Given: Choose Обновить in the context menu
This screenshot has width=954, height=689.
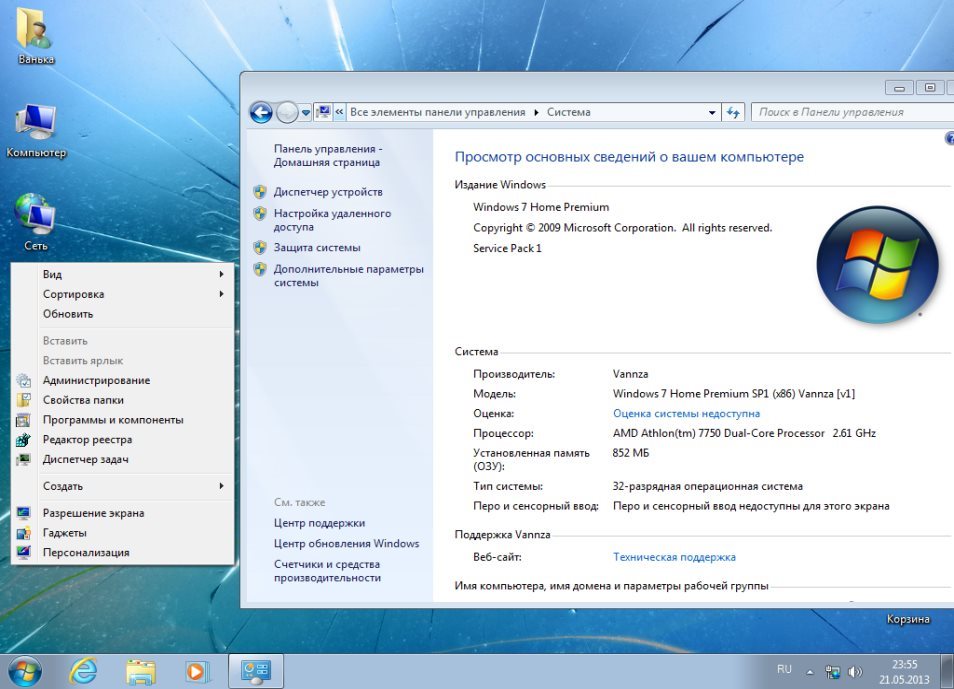Looking at the screenshot, I should pos(68,314).
